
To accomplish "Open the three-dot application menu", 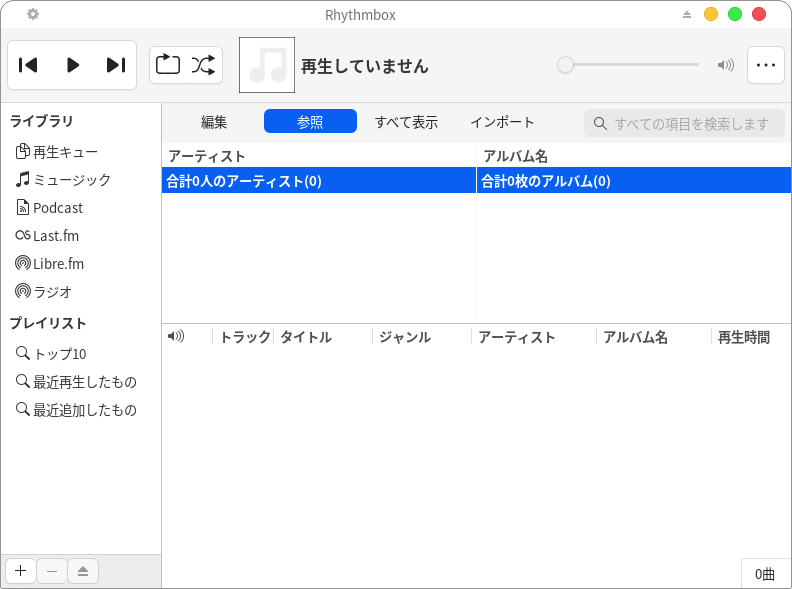I will coord(766,65).
